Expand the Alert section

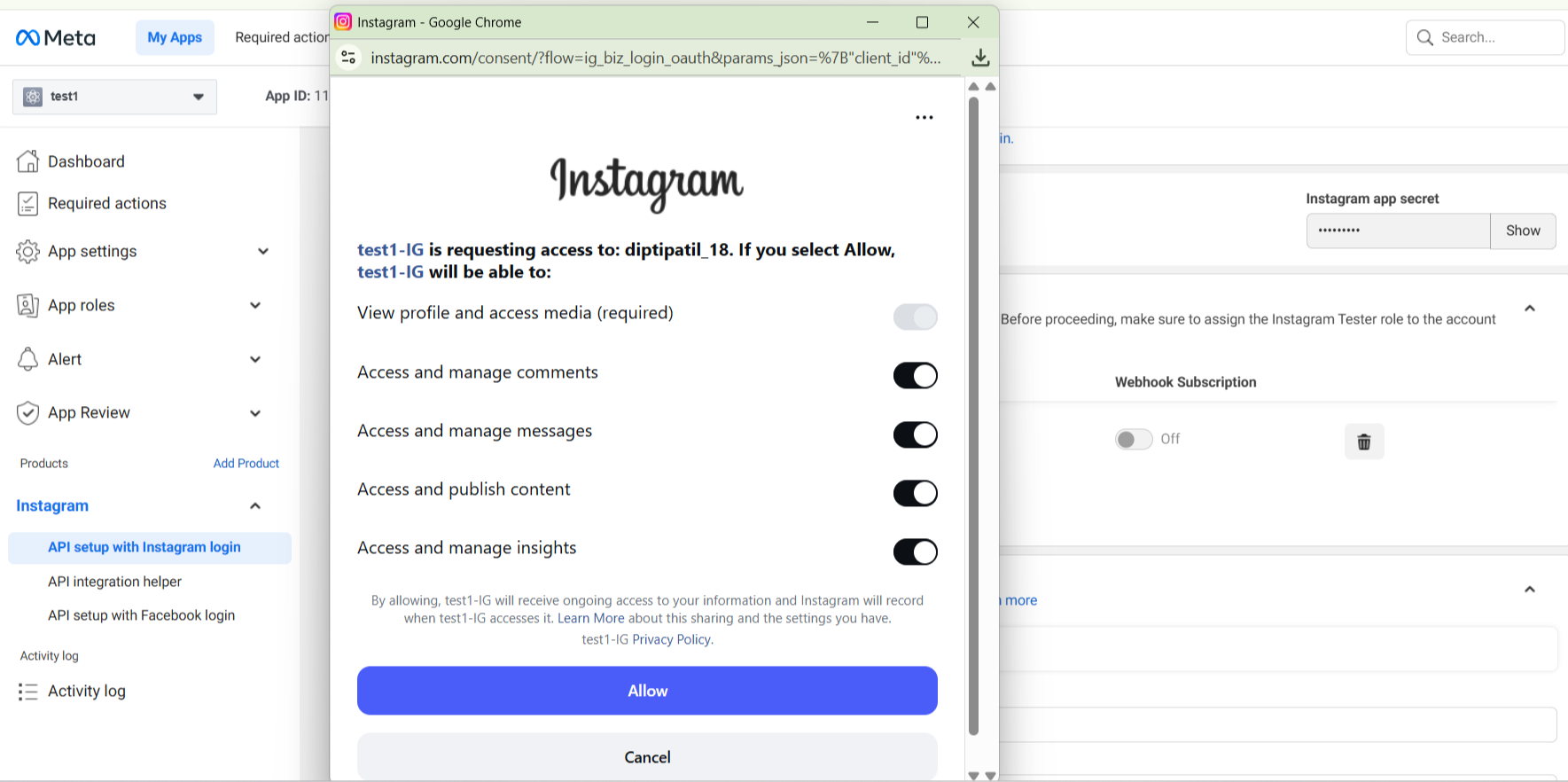255,359
